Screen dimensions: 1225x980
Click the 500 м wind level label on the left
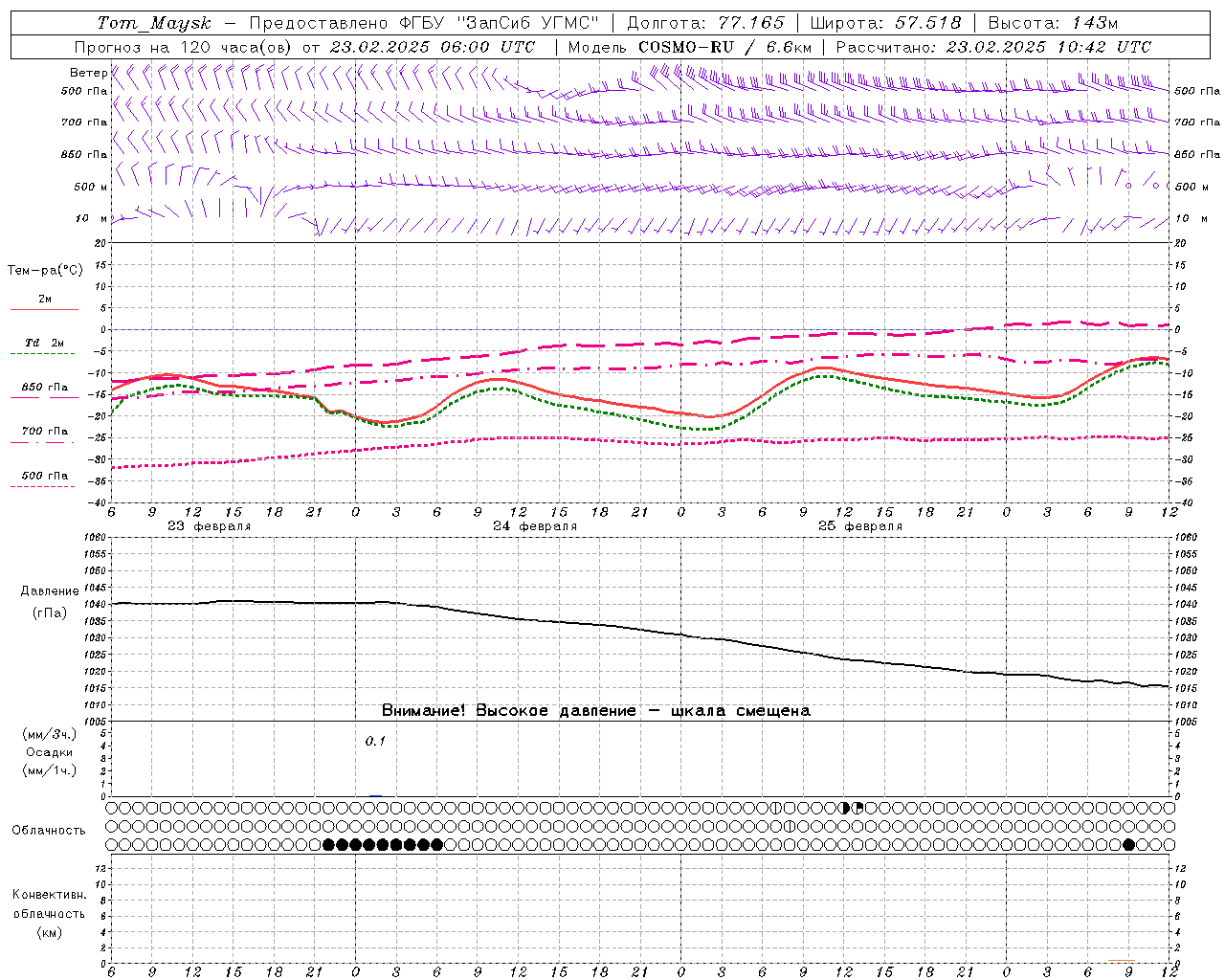[x=91, y=187]
